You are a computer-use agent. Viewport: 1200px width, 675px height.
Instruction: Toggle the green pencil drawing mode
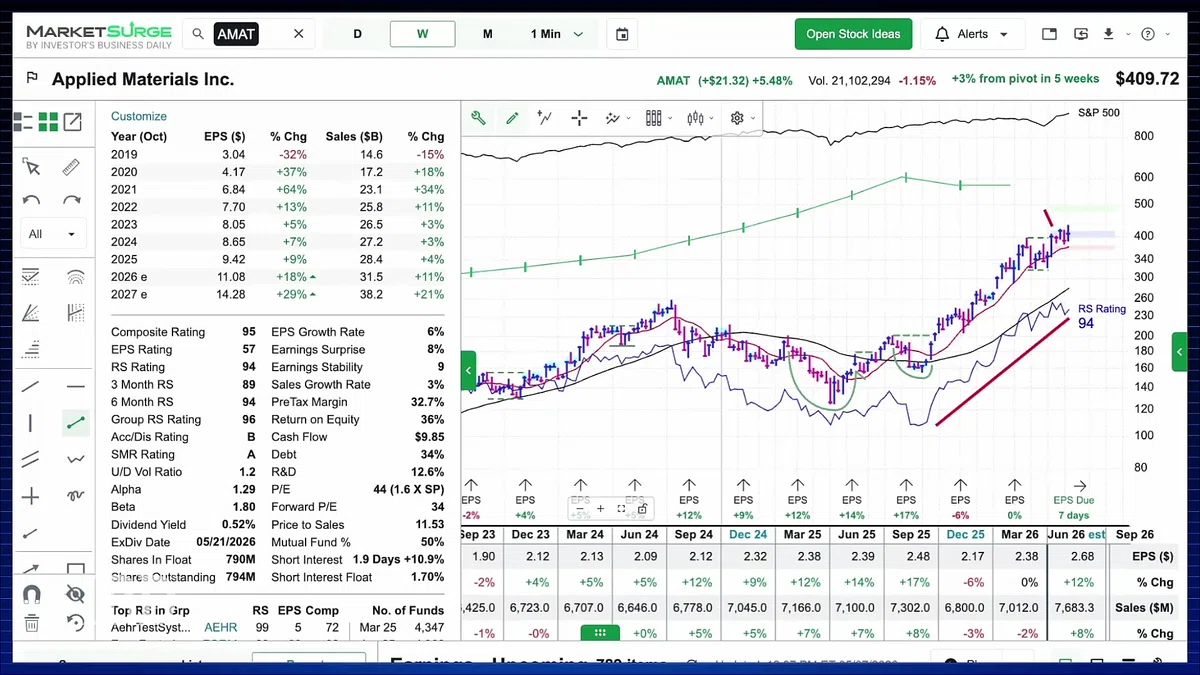(512, 118)
